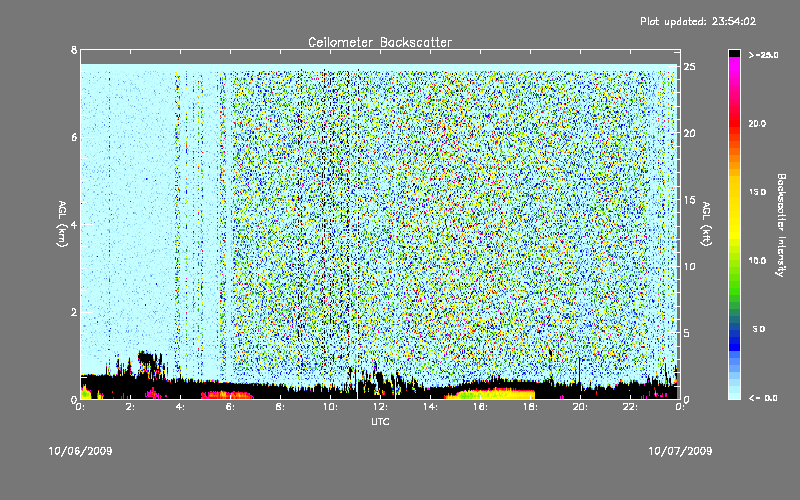Click the '14:' UTC hour tick label

coord(430,407)
